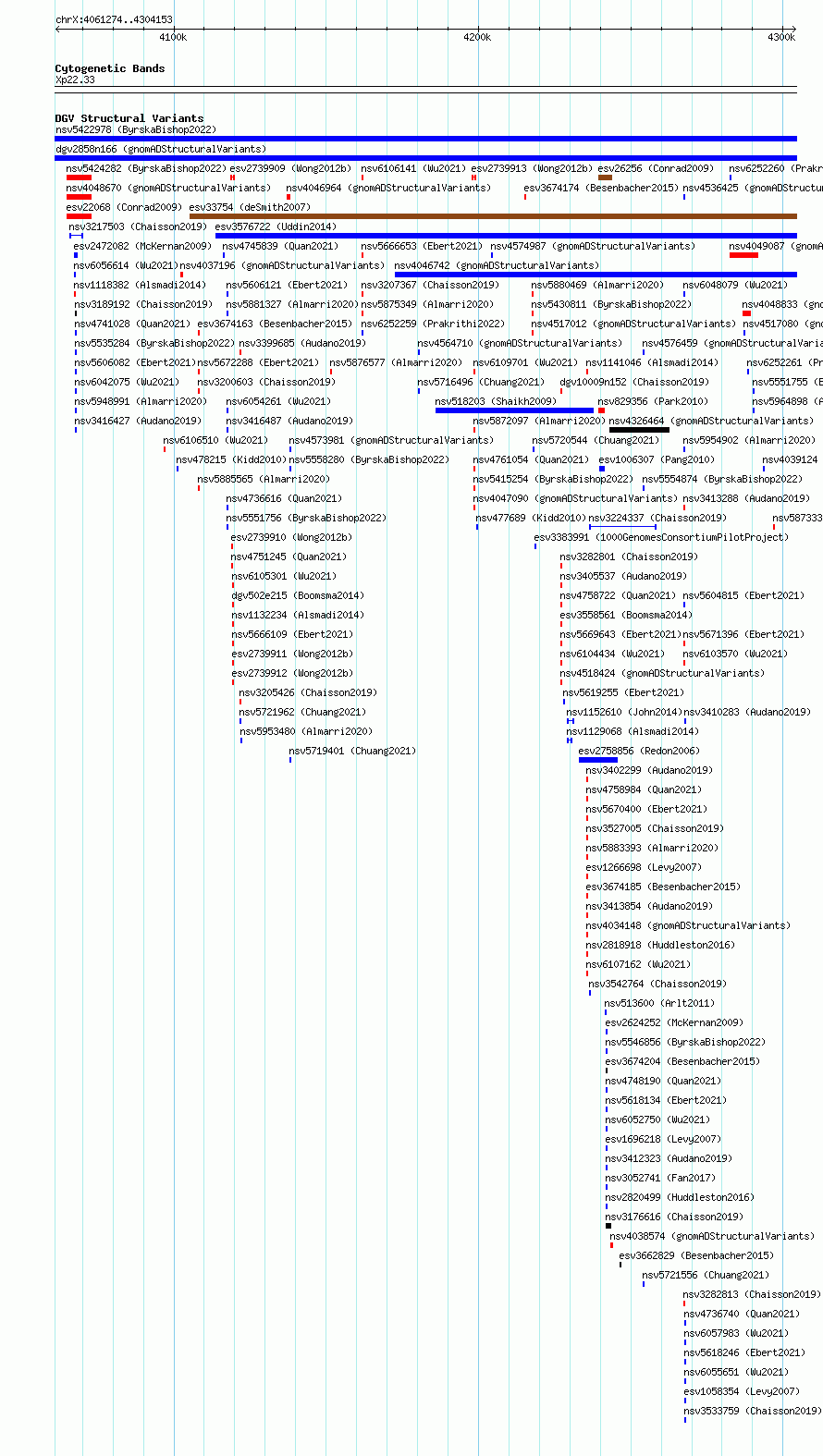This screenshot has height=1456, width=823.
Task: Click esv22068 (Conrad2009) label
Action: (x=124, y=208)
